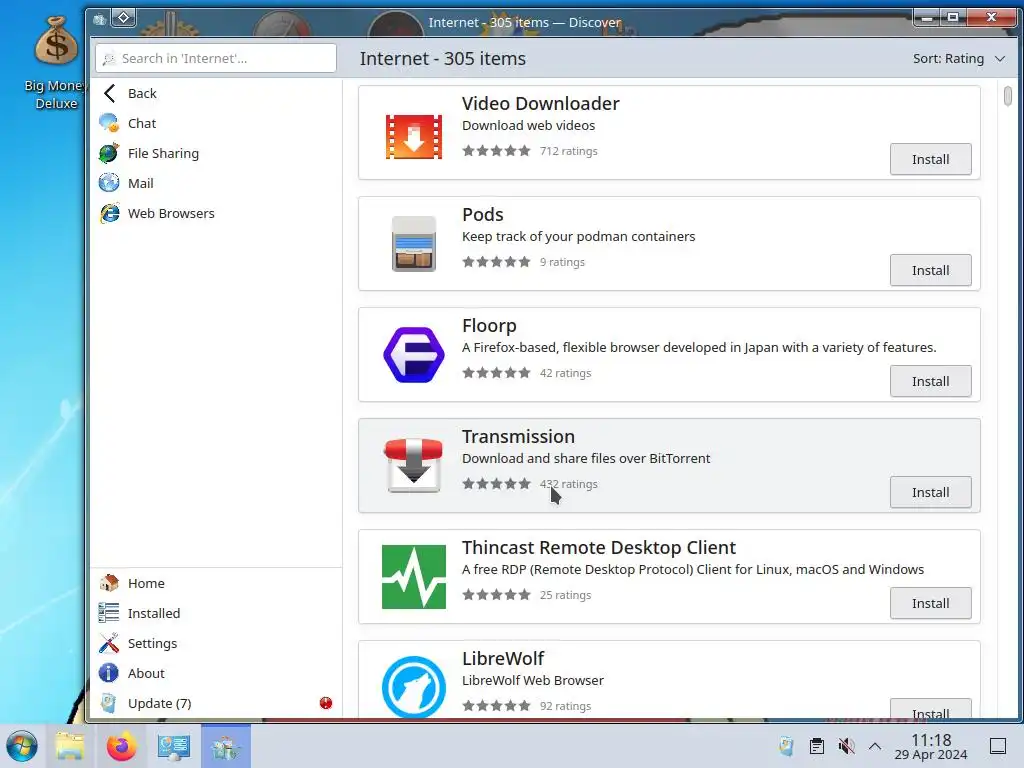Click the Discover taskbar icon
Image resolution: width=1024 pixels, height=768 pixels.
[x=226, y=746]
